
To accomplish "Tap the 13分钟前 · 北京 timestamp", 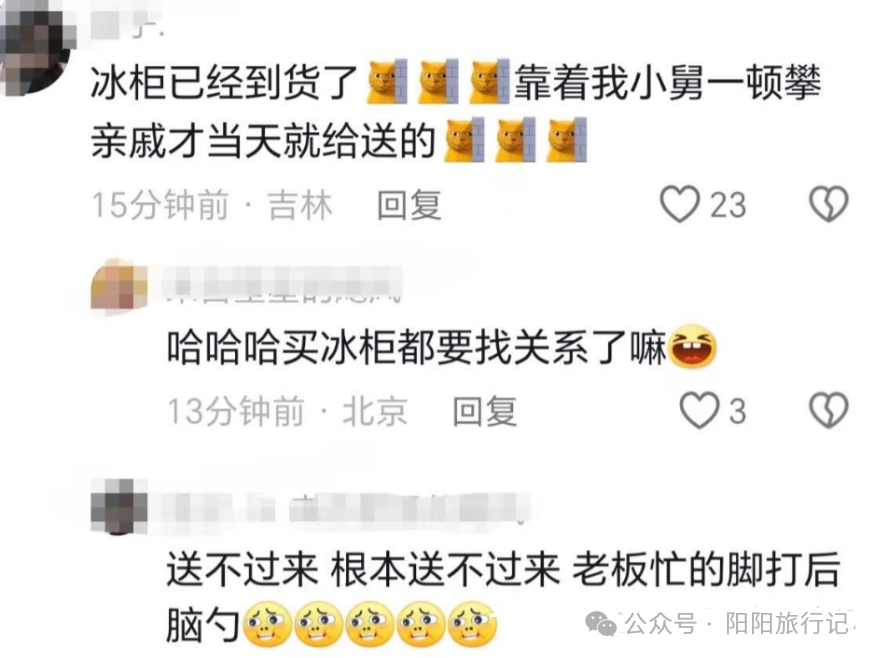I will (288, 412).
